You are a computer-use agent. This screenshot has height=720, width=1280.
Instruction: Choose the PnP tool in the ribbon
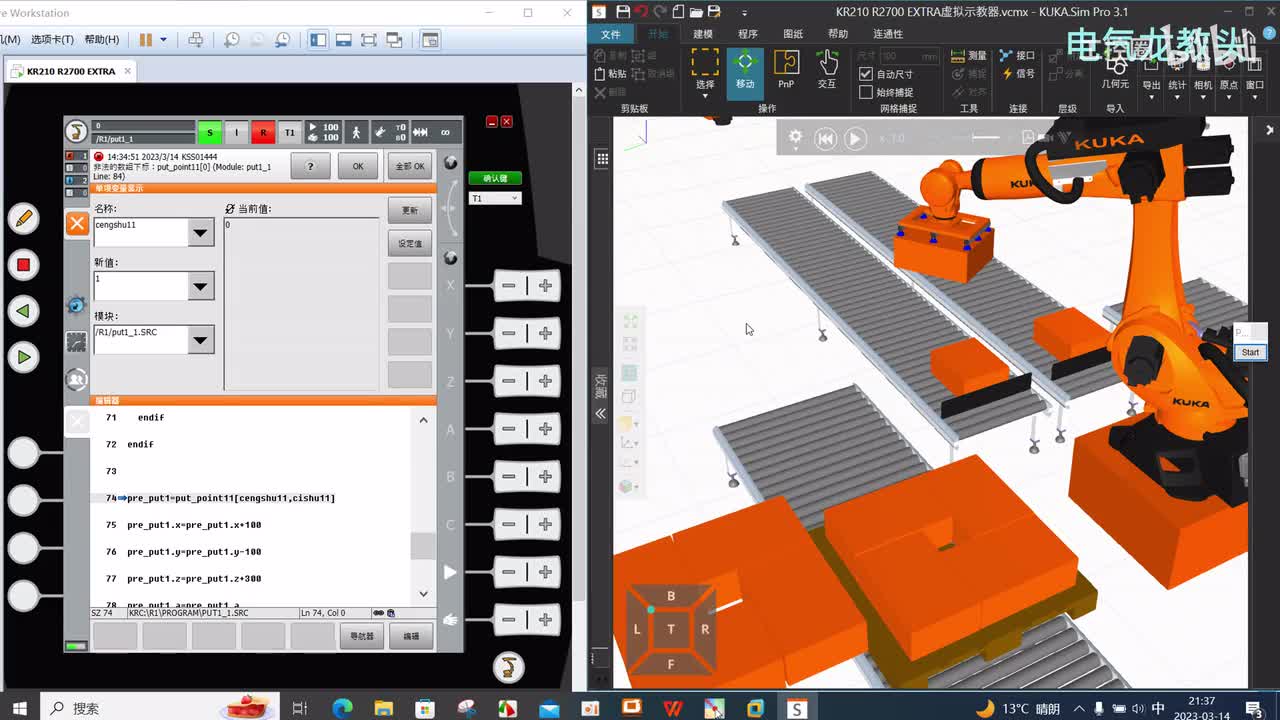click(x=786, y=70)
